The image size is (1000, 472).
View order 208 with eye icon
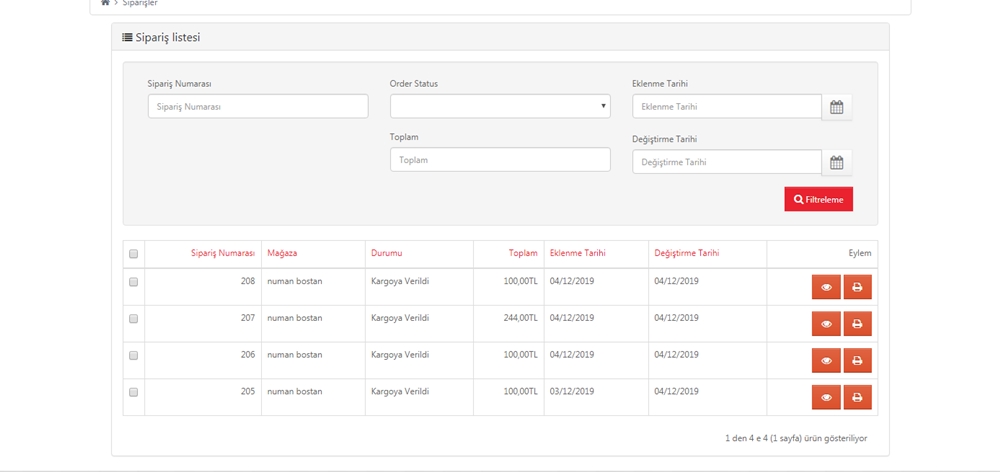coord(827,287)
